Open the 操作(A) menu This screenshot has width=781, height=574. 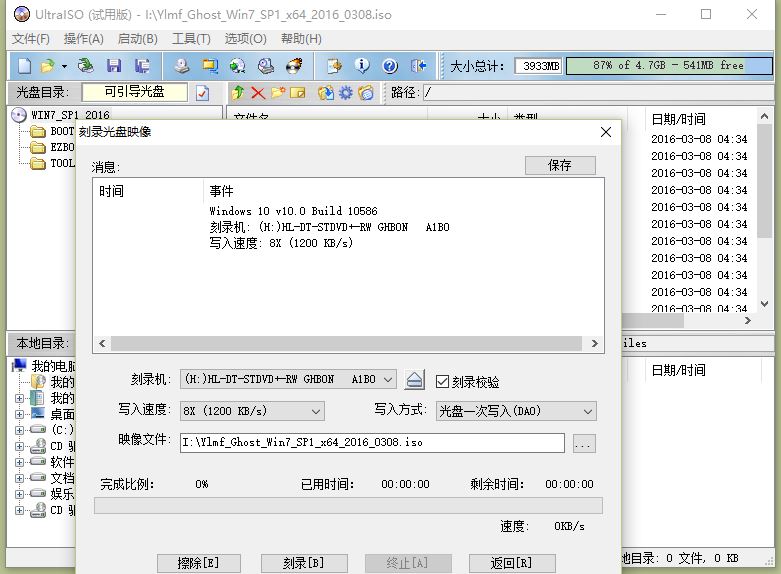click(x=84, y=39)
